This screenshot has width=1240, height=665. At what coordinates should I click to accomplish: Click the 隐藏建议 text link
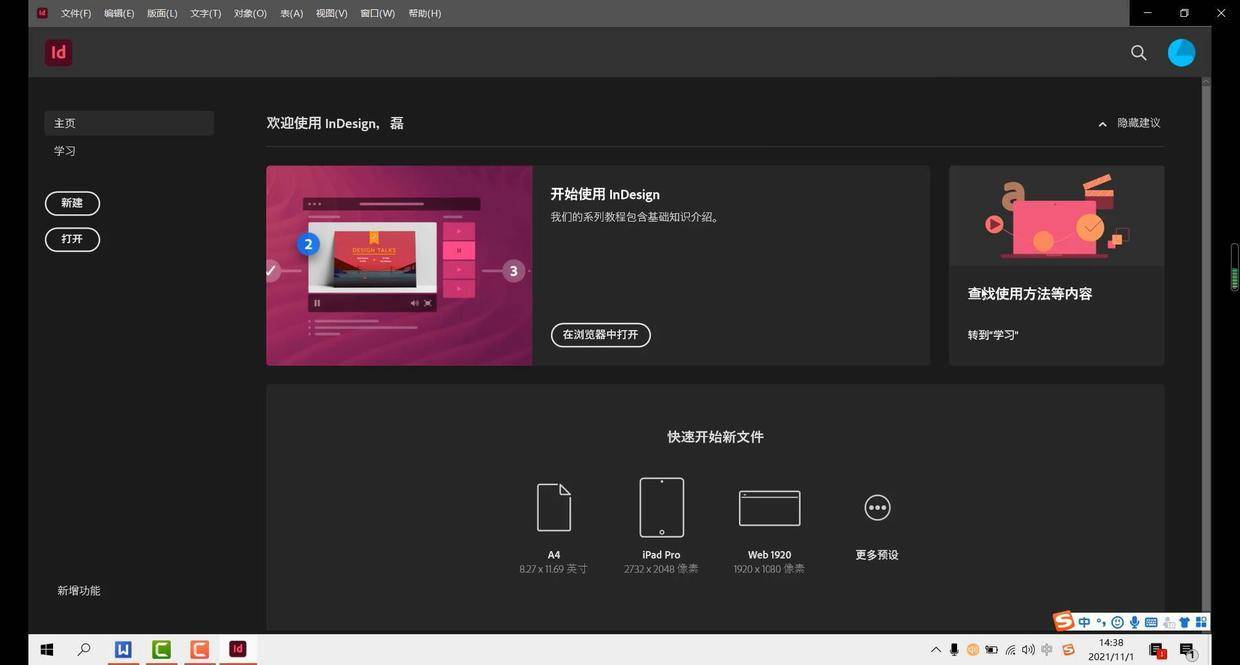[1139, 123]
